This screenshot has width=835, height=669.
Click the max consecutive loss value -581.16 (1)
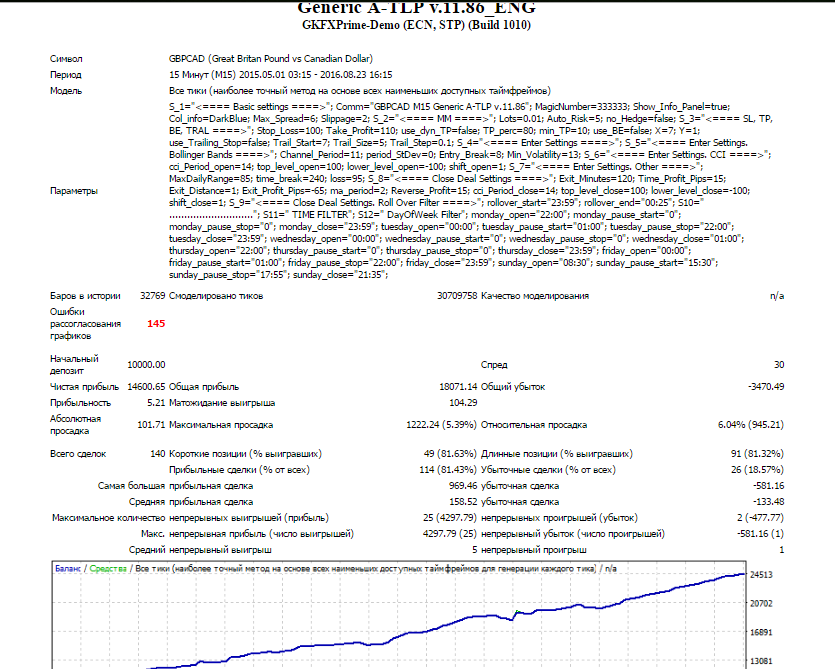click(760, 534)
